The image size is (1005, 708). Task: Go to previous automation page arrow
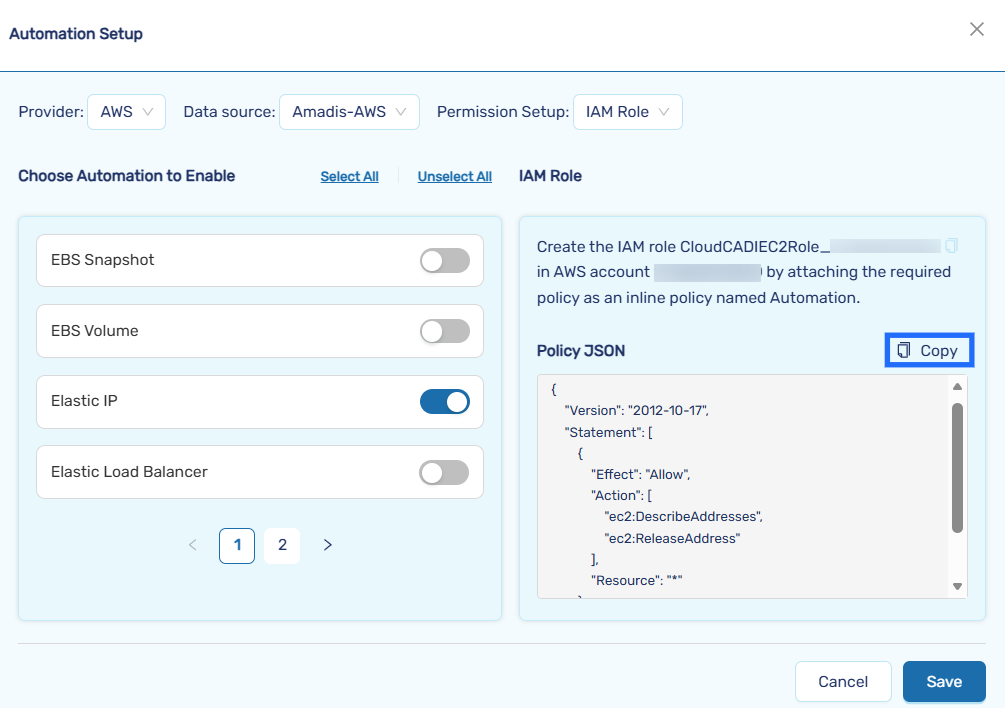(x=193, y=545)
